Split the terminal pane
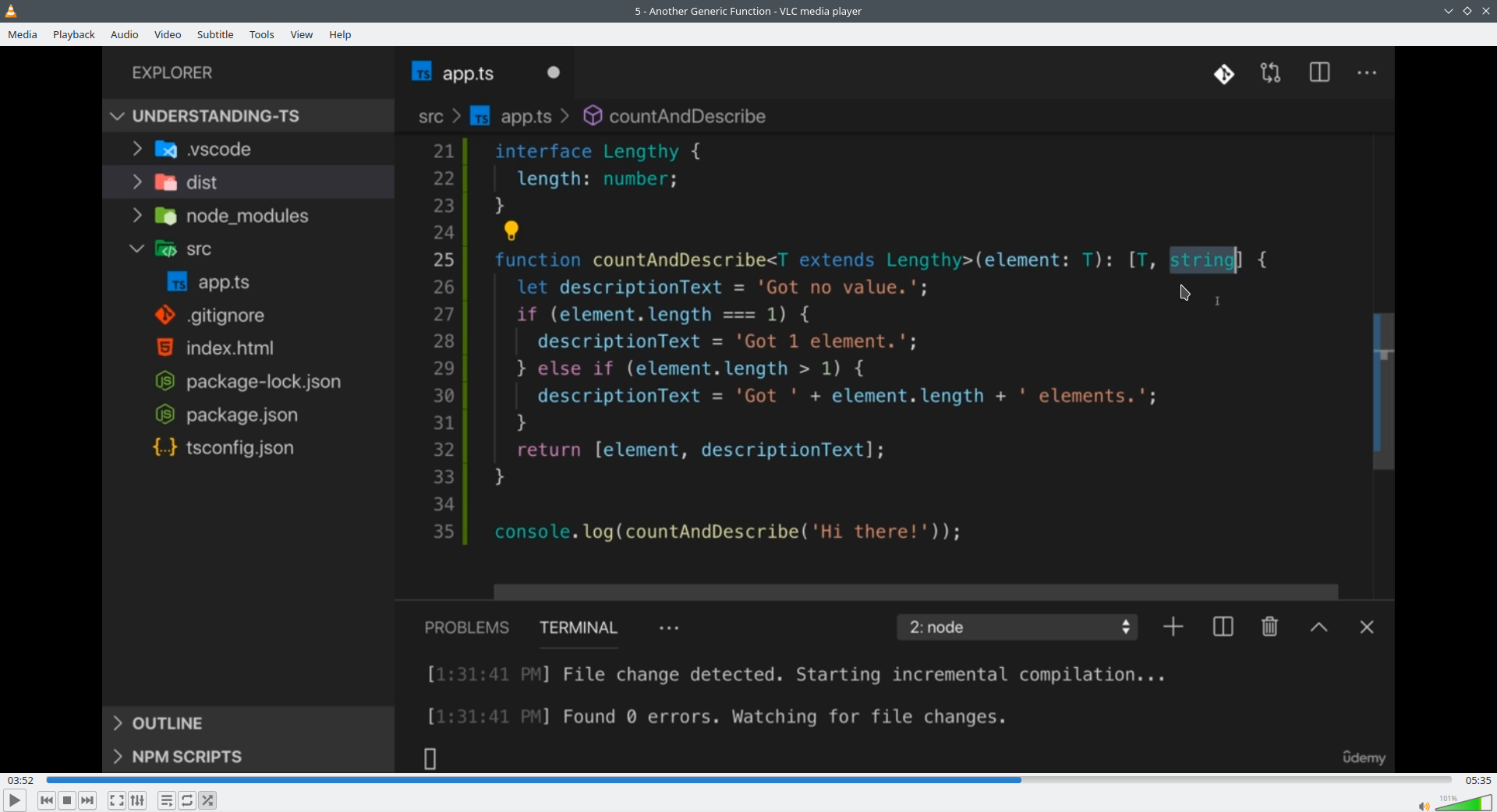 pyautogui.click(x=1223, y=627)
